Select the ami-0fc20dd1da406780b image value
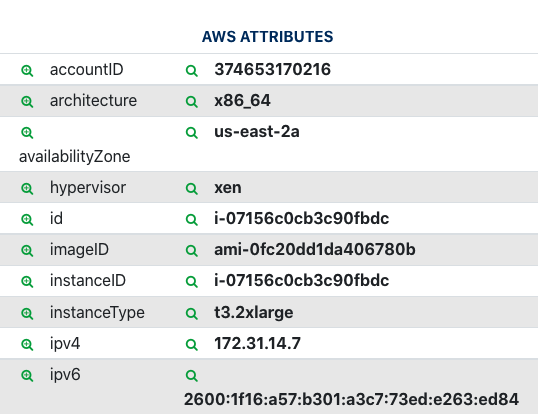 pos(315,249)
